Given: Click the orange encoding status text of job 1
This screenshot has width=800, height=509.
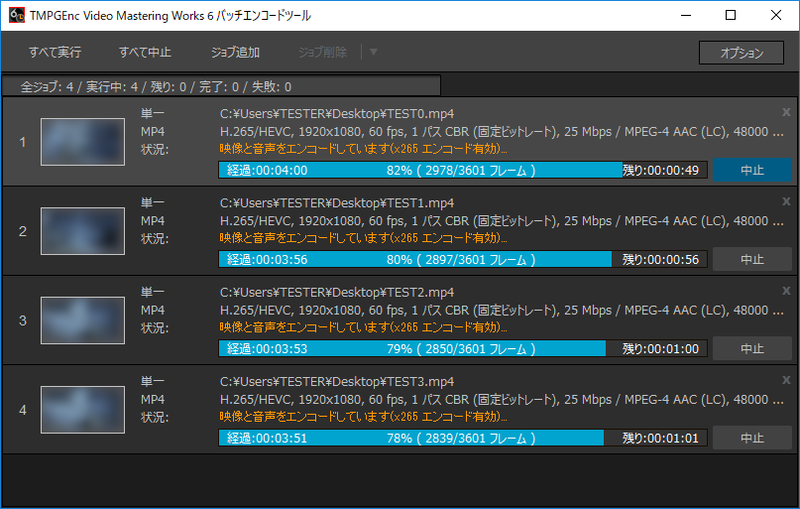Looking at the screenshot, I should pos(363,149).
